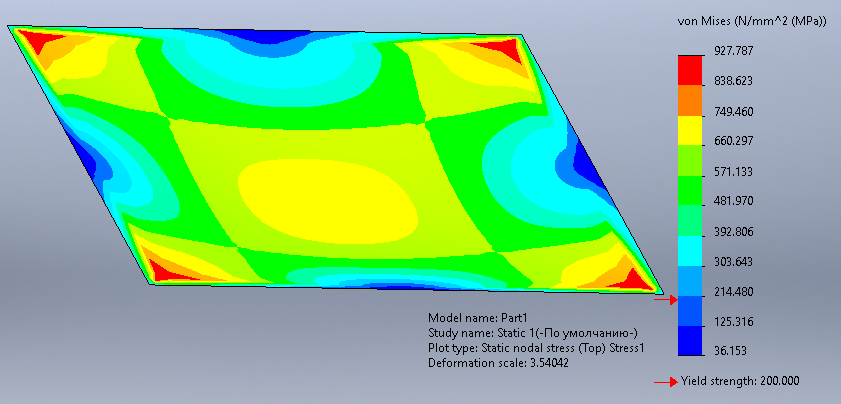Click the cyan band in the color legend
The width and height of the screenshot is (841, 404).
pyautogui.click(x=690, y=250)
